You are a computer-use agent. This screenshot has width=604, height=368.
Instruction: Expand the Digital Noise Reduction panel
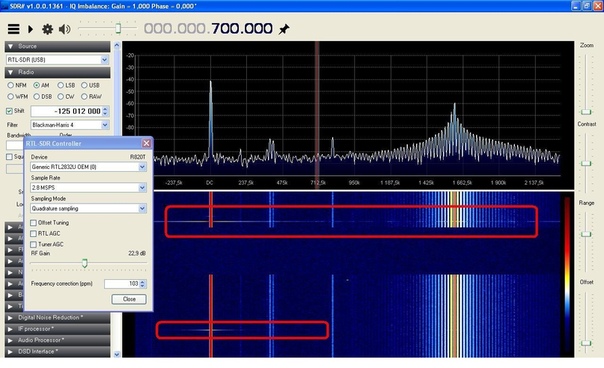click(x=10, y=318)
